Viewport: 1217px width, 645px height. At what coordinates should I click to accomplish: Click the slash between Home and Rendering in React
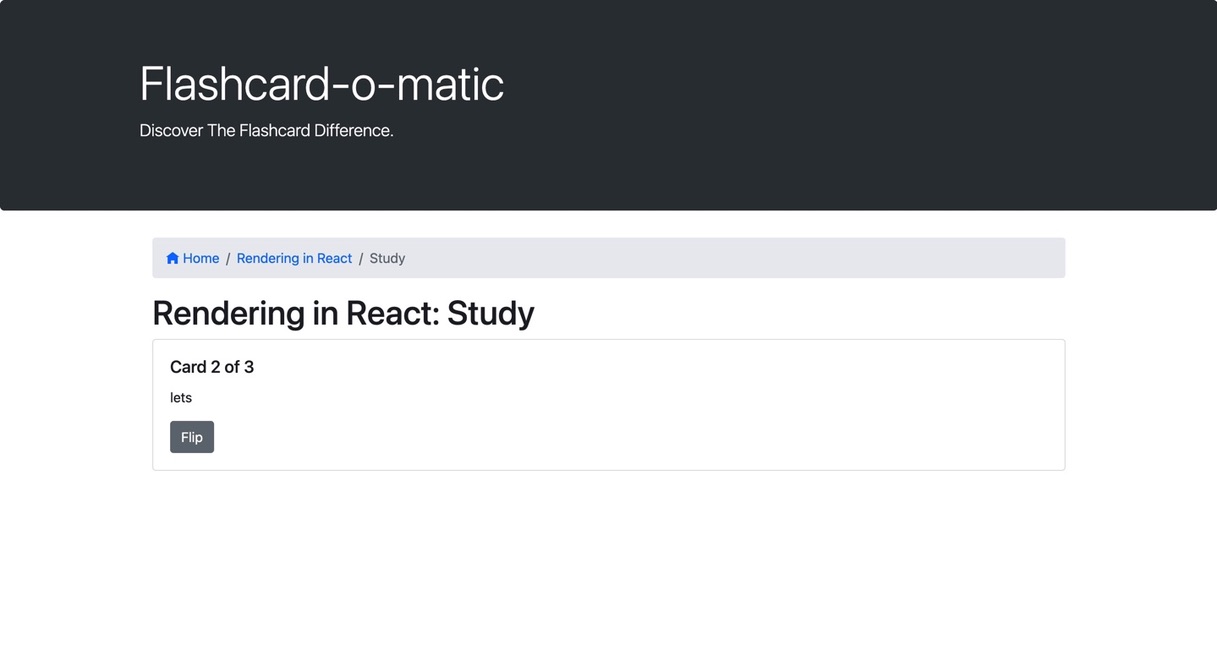coord(228,258)
